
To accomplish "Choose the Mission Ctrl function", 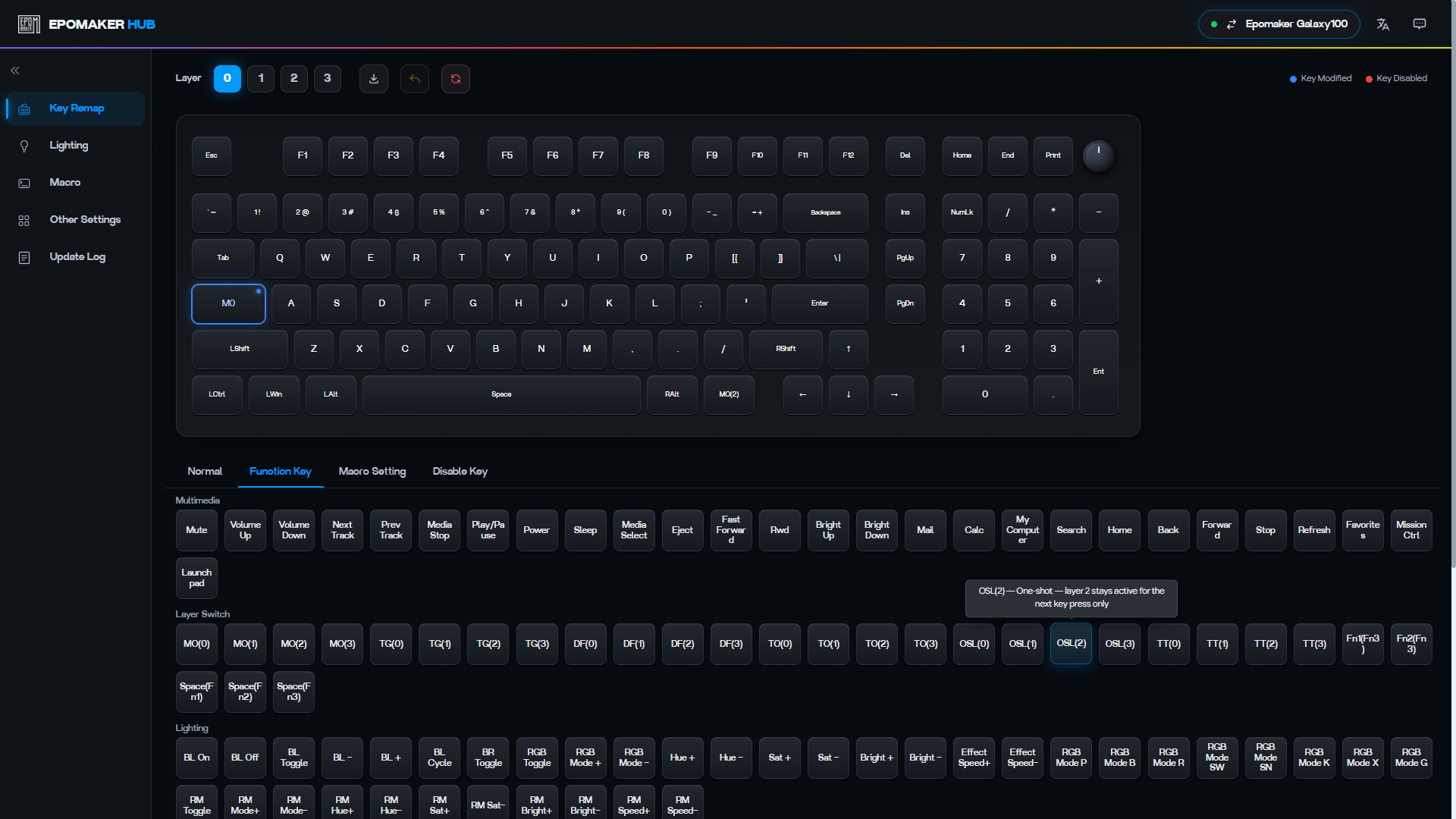I will [x=1411, y=531].
